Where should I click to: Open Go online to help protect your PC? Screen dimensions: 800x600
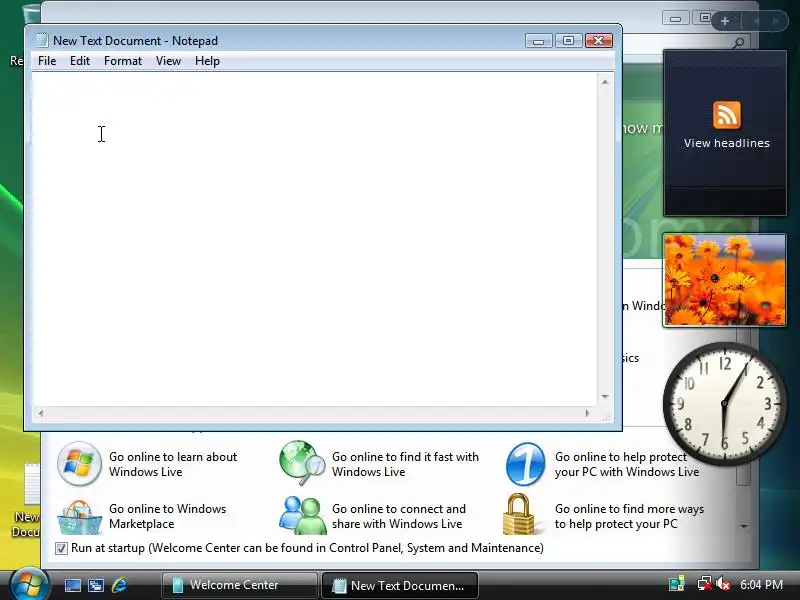627,464
